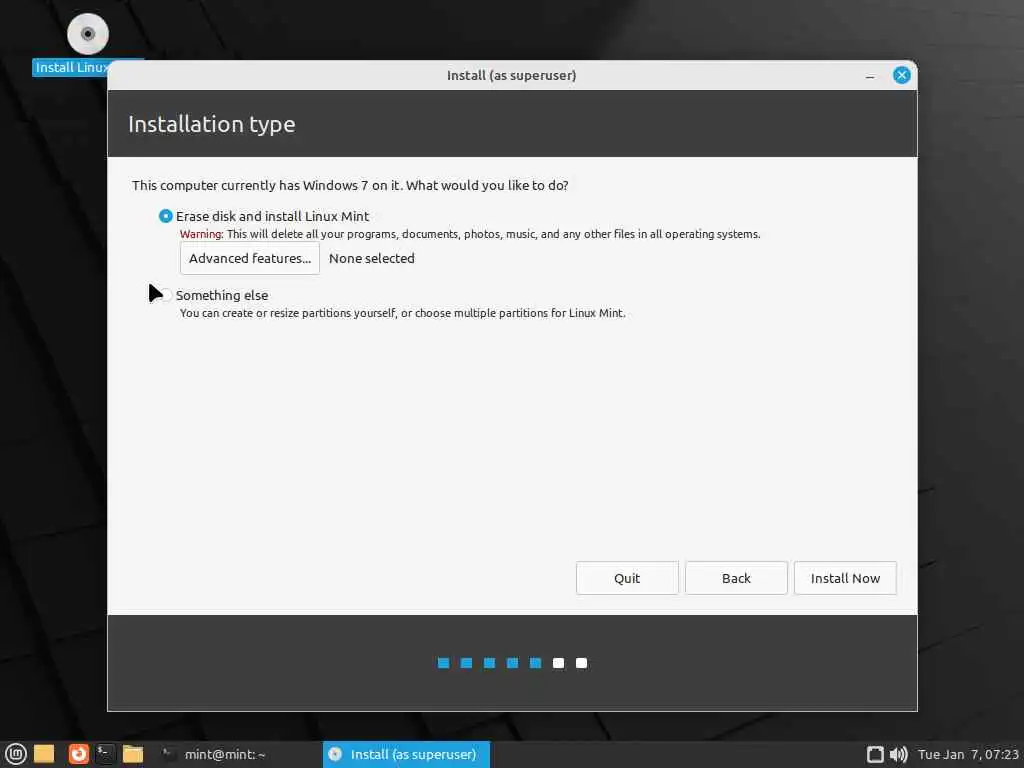Switch to mint@mint terminal window
Viewport: 1024px width, 768px height.
(x=214, y=754)
